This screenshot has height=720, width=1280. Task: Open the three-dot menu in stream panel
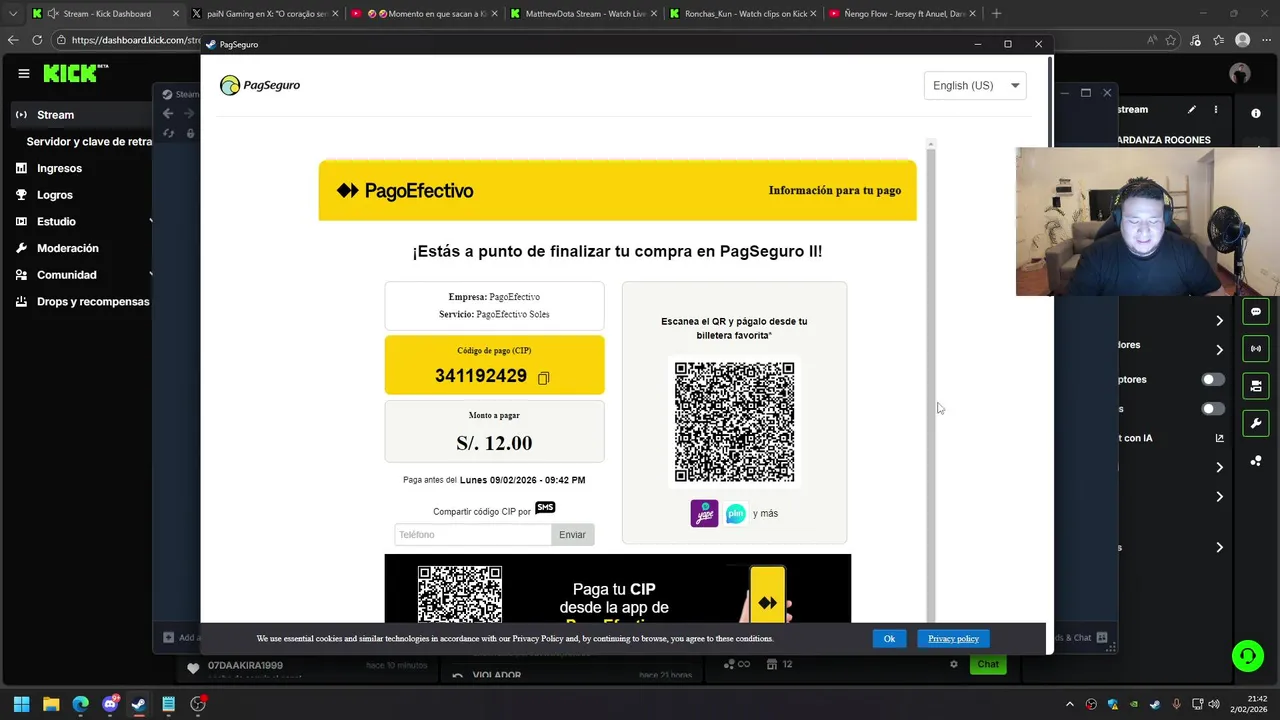tap(1216, 109)
